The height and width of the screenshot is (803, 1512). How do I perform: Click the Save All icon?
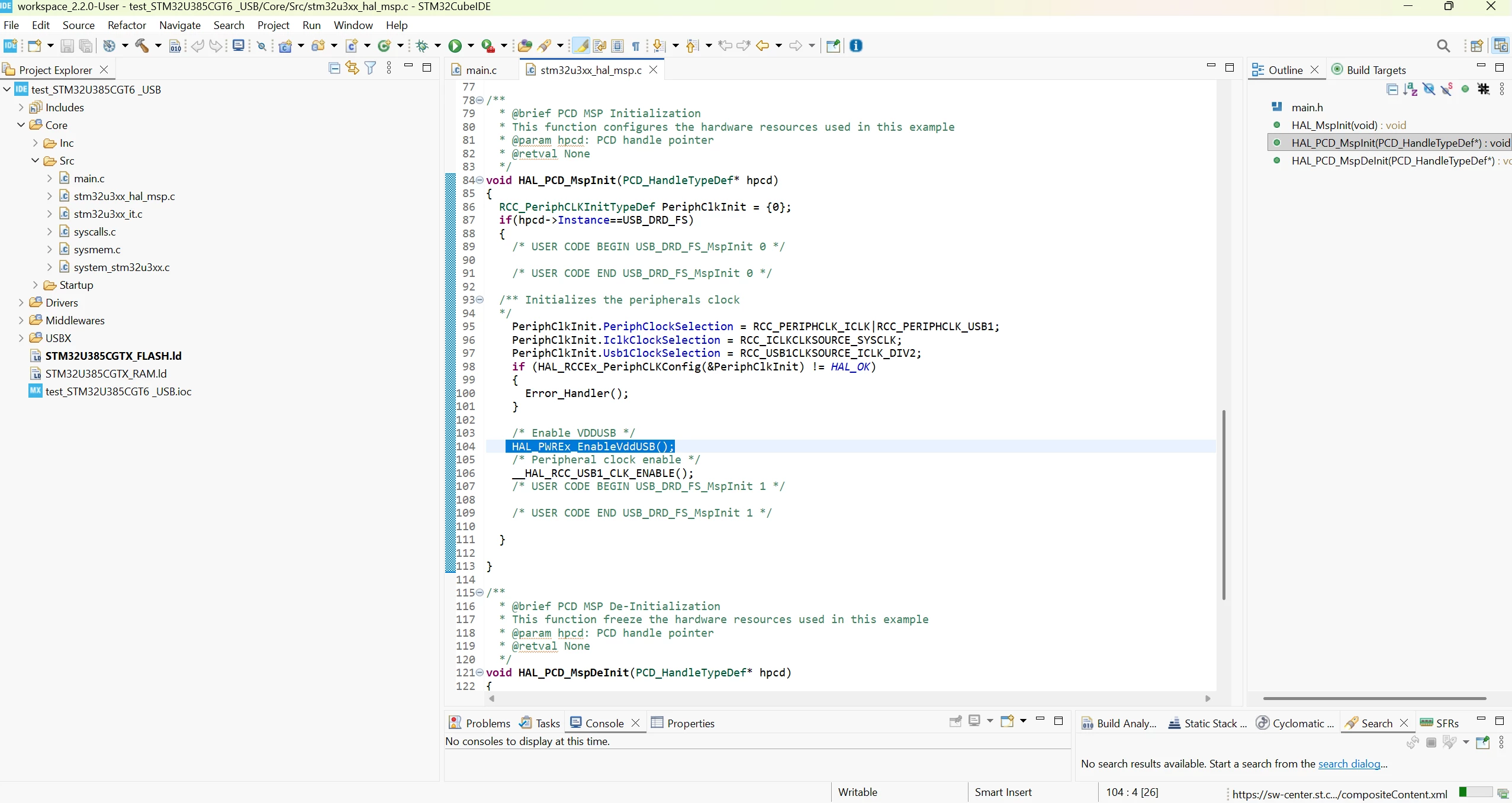point(86,46)
